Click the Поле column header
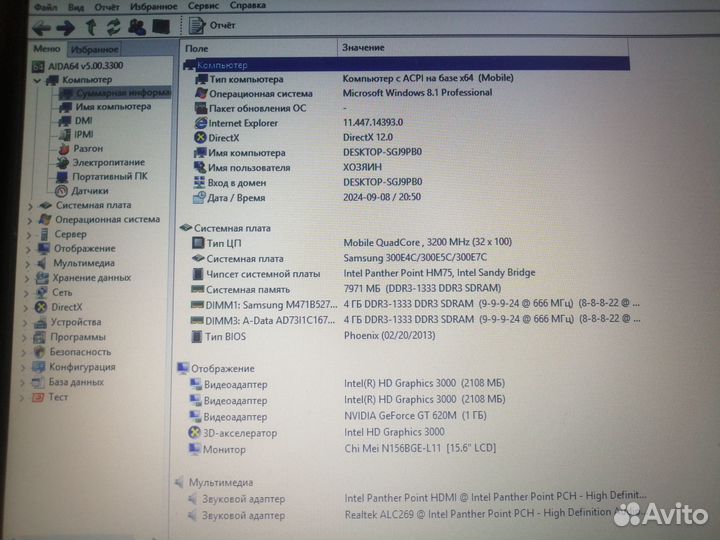 point(259,48)
